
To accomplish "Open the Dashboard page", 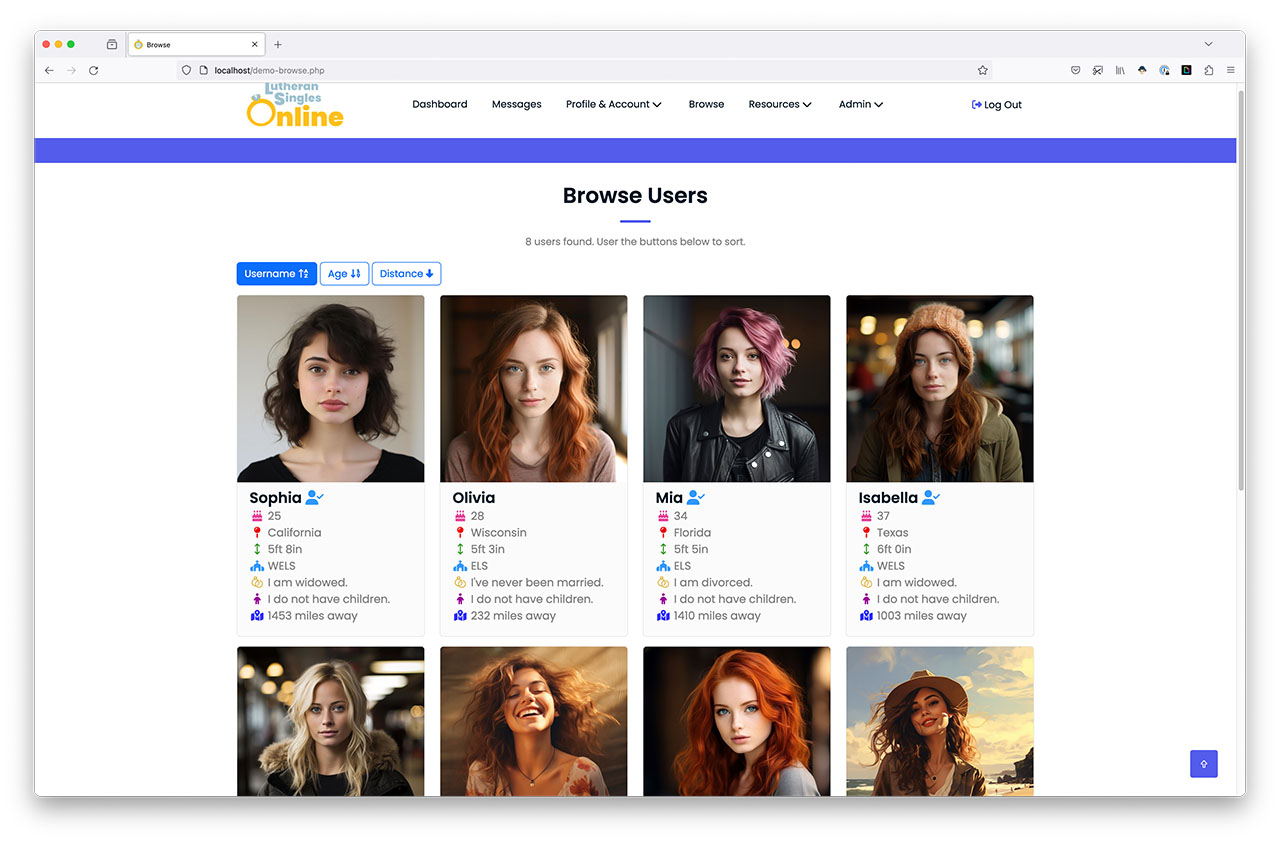I will (x=440, y=104).
